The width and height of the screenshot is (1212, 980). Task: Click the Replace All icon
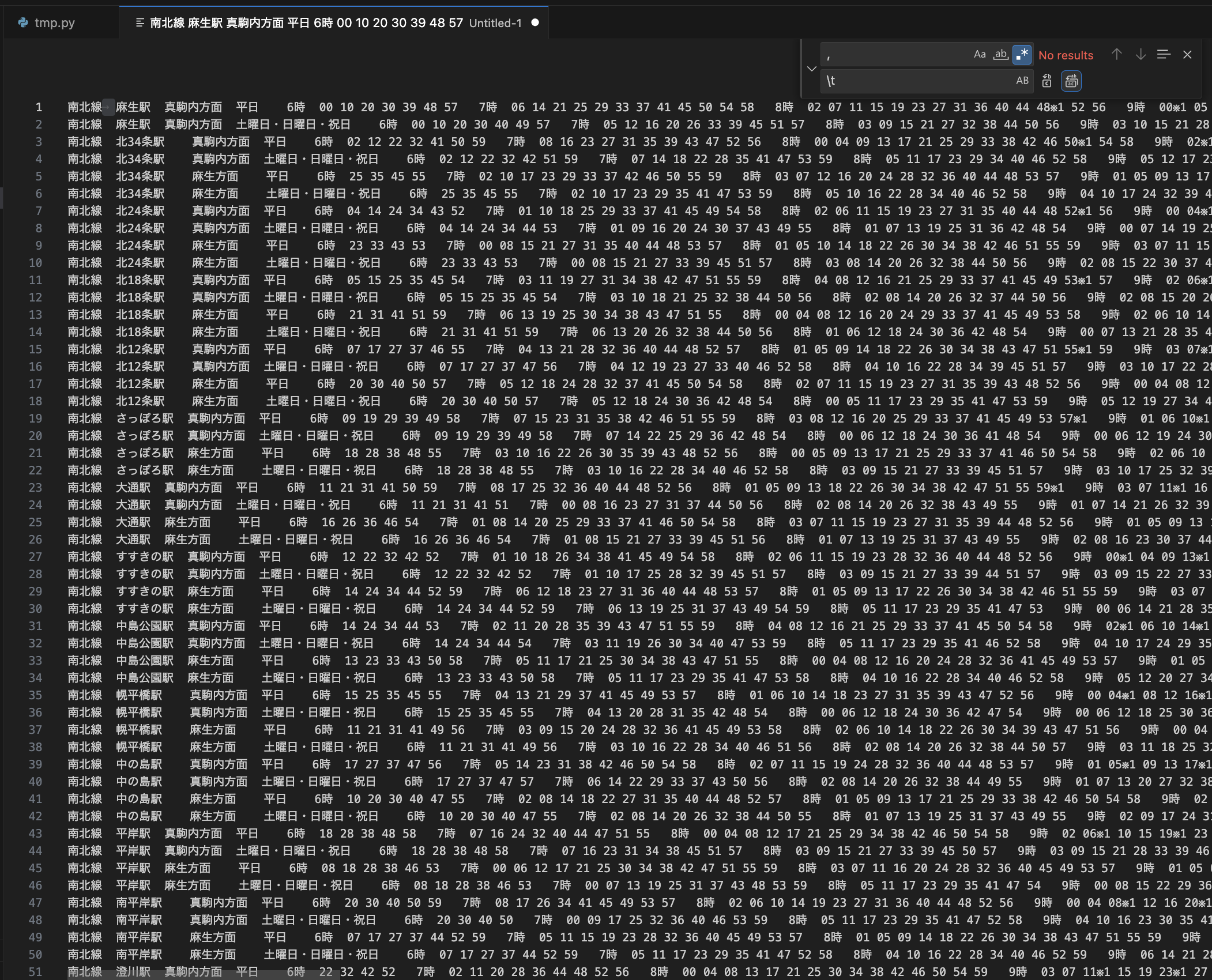coord(1071,81)
